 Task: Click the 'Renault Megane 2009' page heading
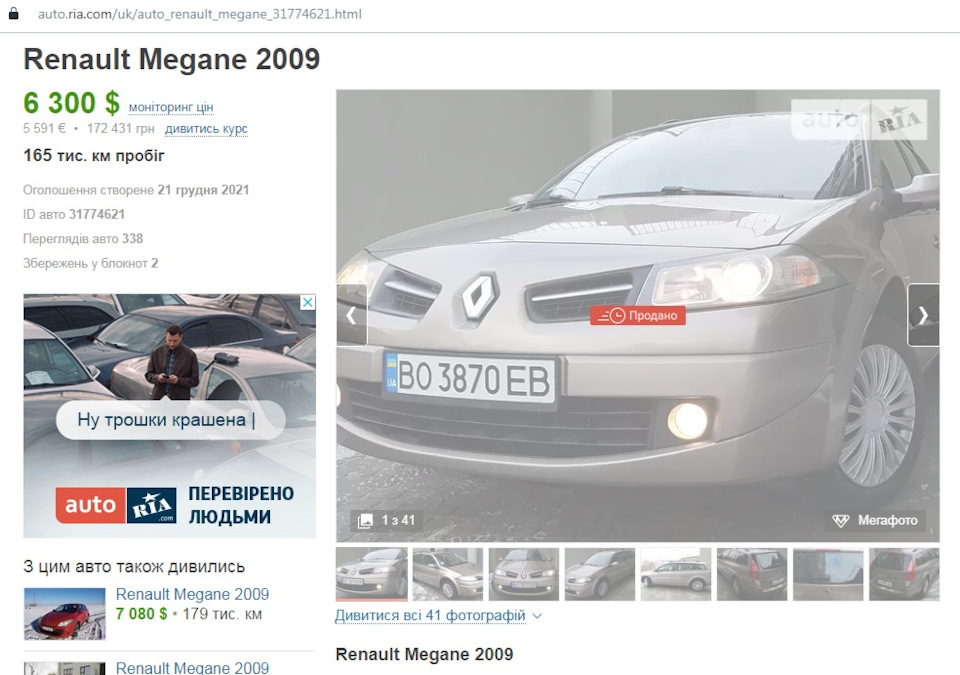point(171,59)
